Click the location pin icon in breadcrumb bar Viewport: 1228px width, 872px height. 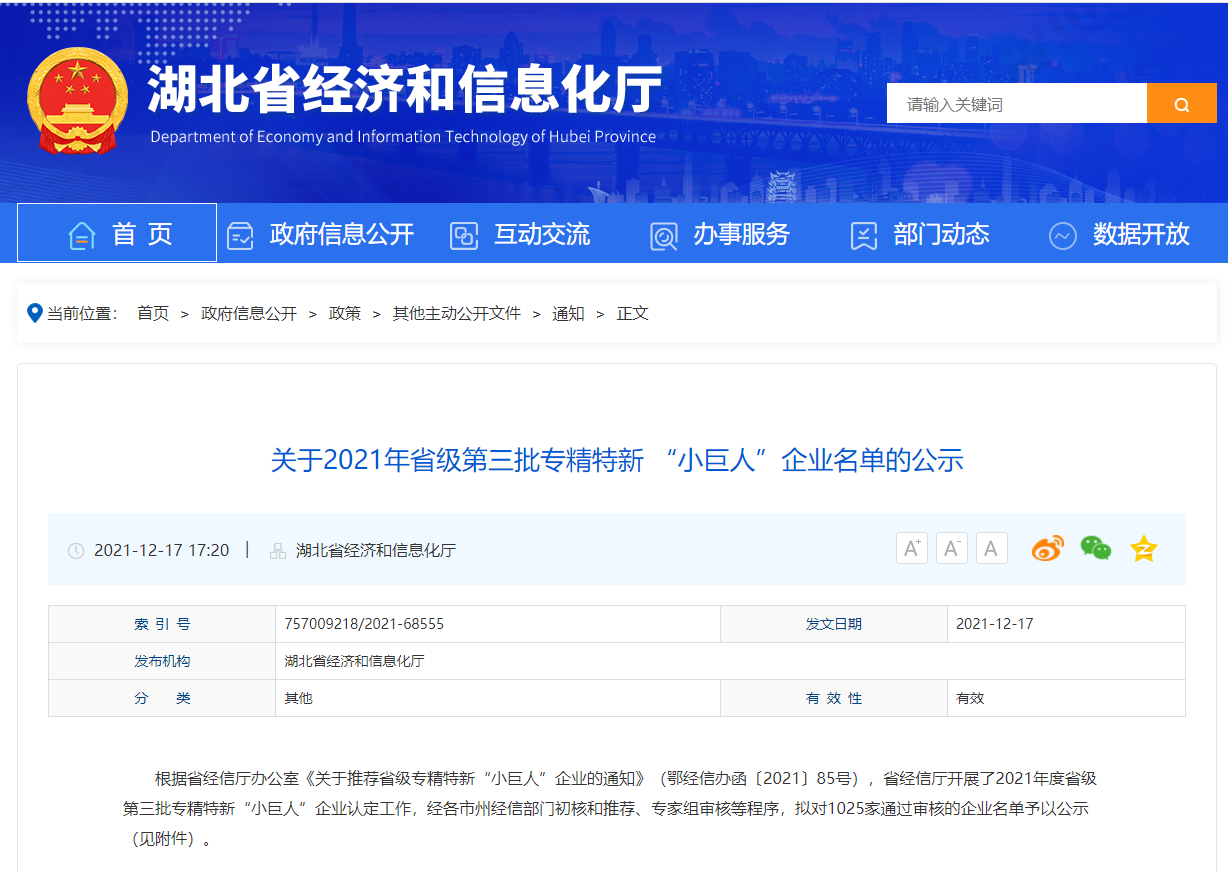point(35,313)
